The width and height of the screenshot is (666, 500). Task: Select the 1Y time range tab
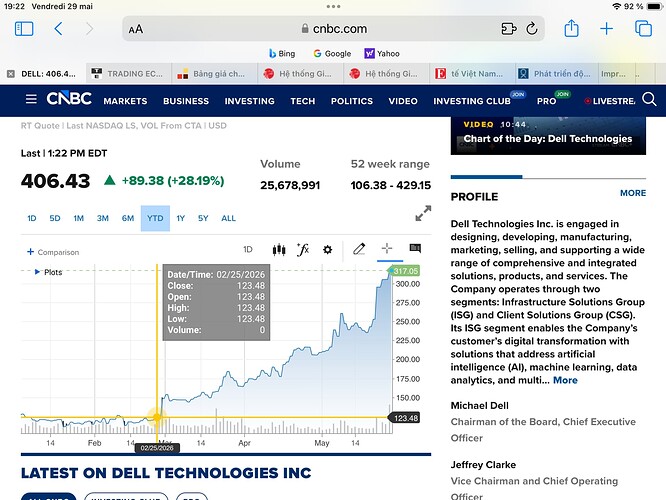pos(181,218)
